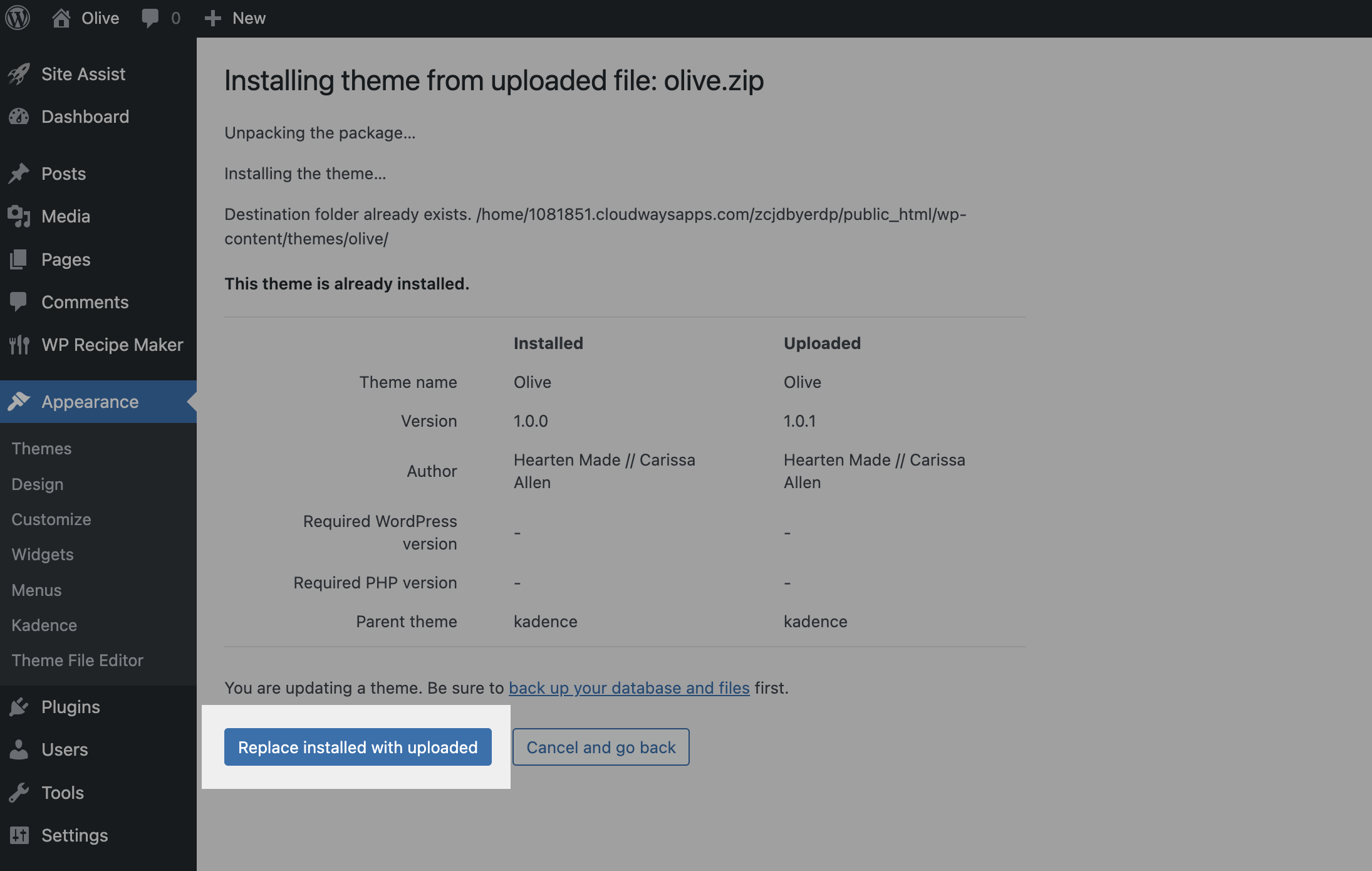This screenshot has width=1372, height=871.
Task: Click the WP Recipe Maker utensils icon
Action: click(x=19, y=345)
